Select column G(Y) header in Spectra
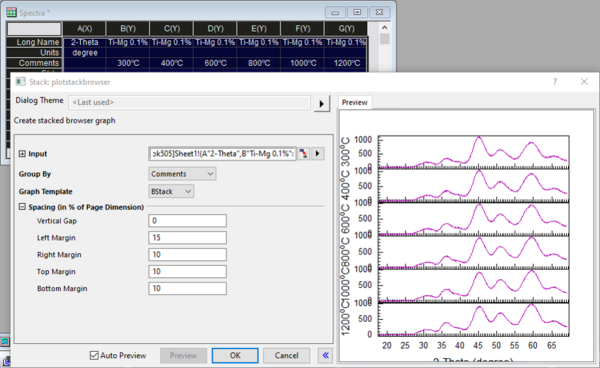 pyautogui.click(x=346, y=29)
